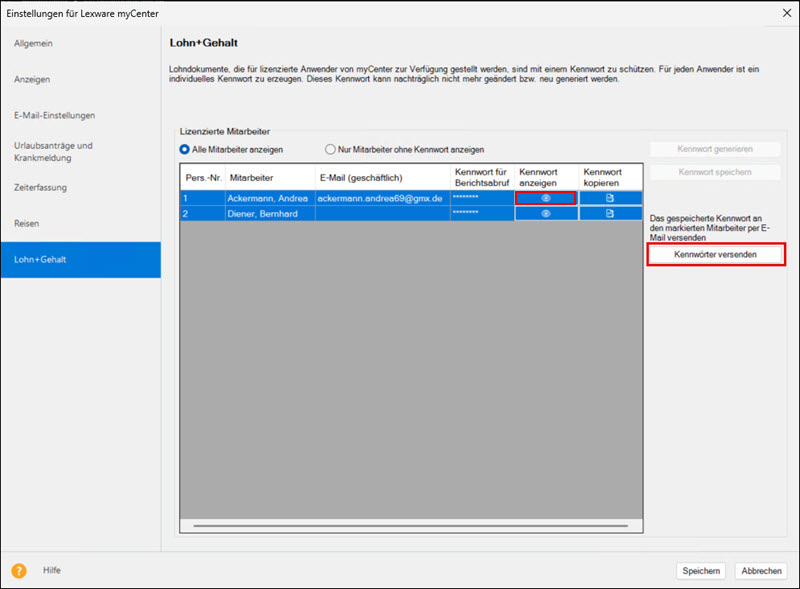Close the Einstellungen für Lexware myCenter dialog
Image resolution: width=800 pixels, height=589 pixels.
point(787,13)
